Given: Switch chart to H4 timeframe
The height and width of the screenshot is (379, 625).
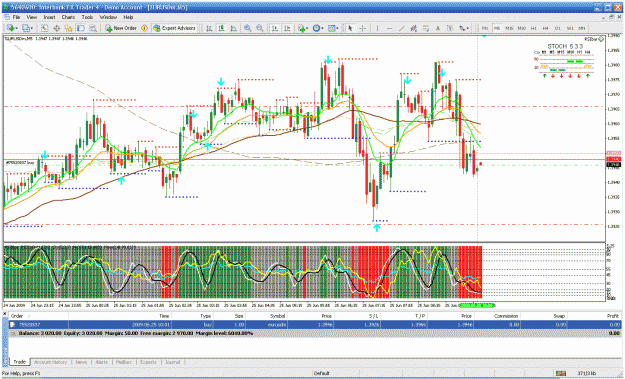Looking at the screenshot, I should tap(546, 28).
